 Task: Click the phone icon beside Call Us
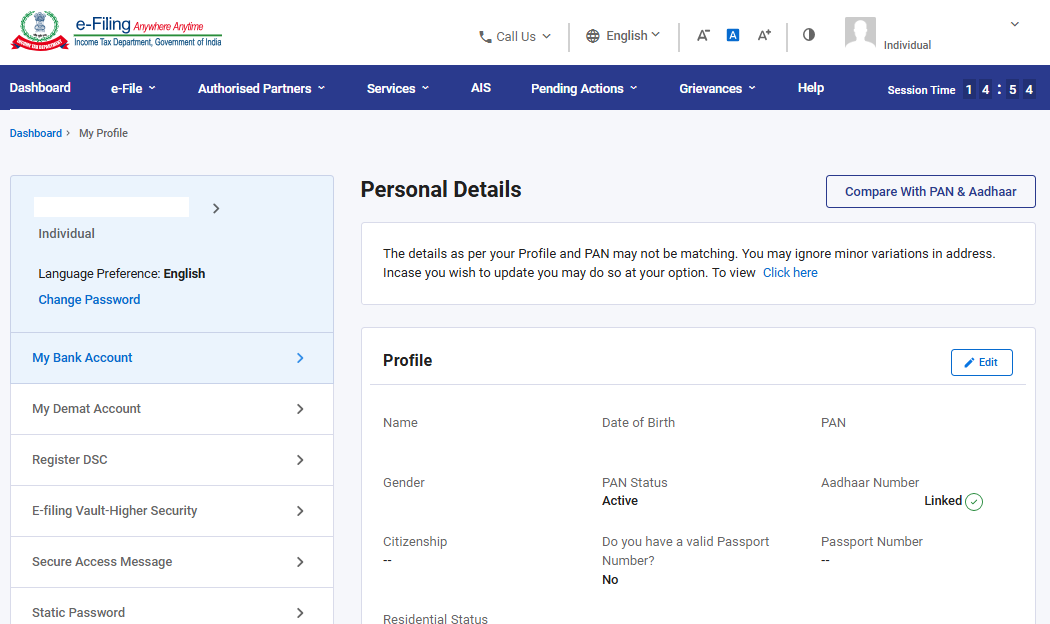[x=483, y=36]
